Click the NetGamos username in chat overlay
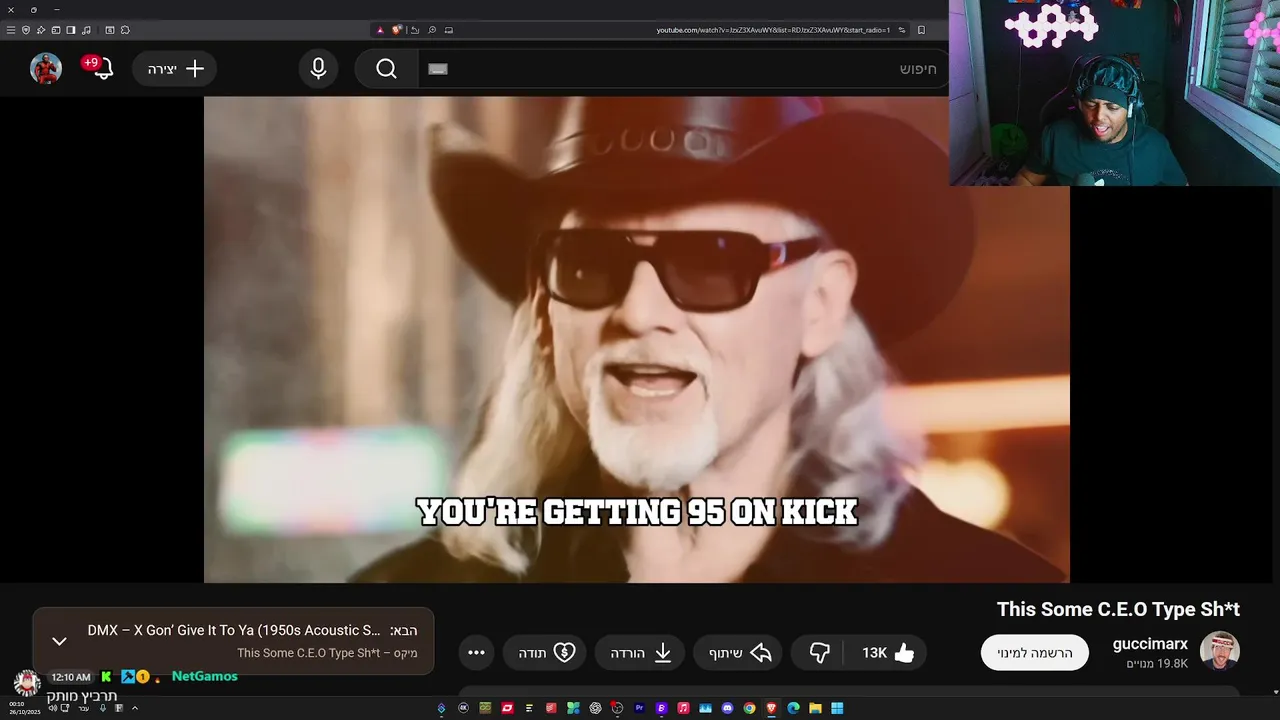Viewport: 1280px width, 720px height. click(204, 676)
